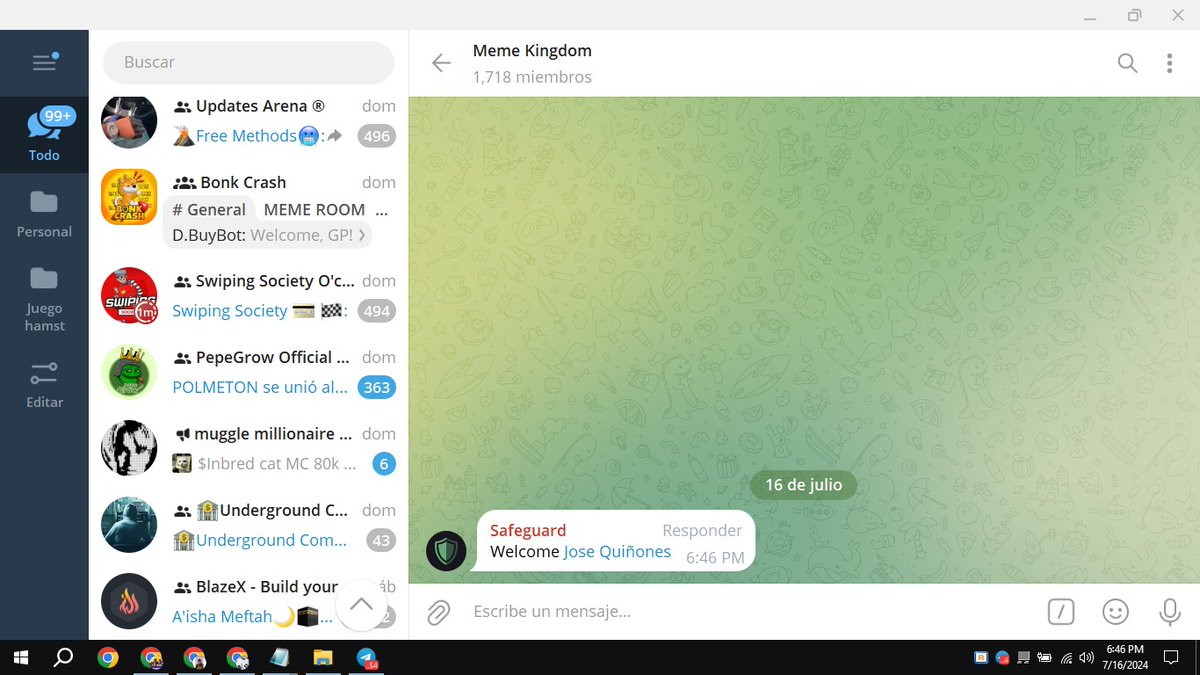This screenshot has width=1200, height=675.
Task: Open File Explorer from the taskbar
Action: point(322,658)
